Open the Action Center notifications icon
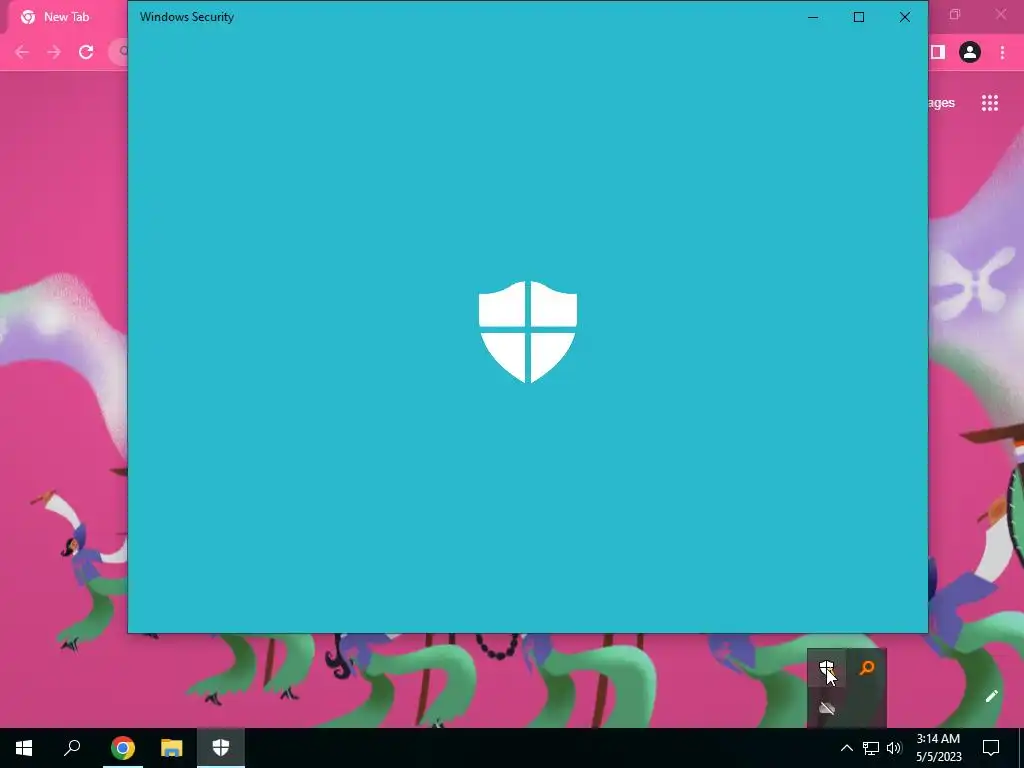 click(991, 748)
